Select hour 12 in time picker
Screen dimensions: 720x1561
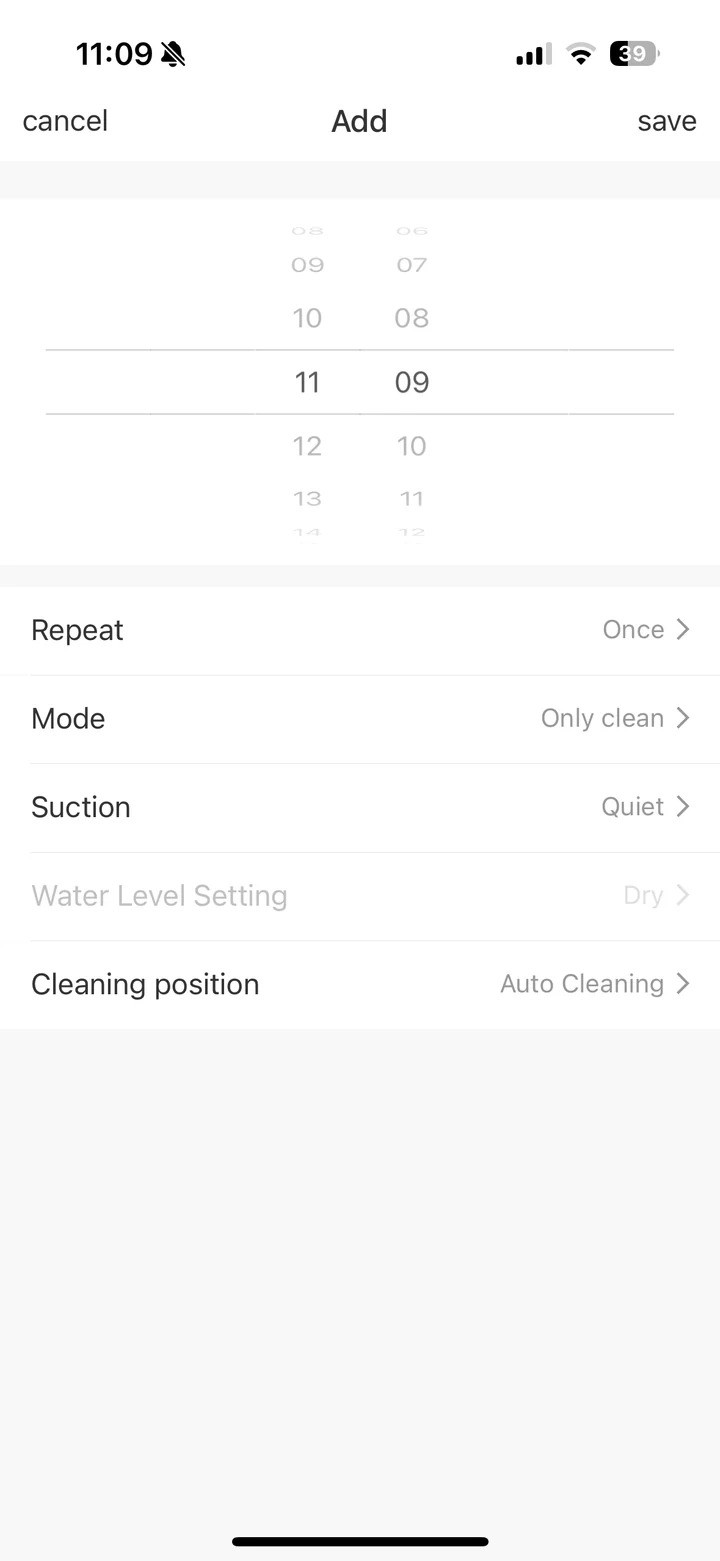coord(307,446)
